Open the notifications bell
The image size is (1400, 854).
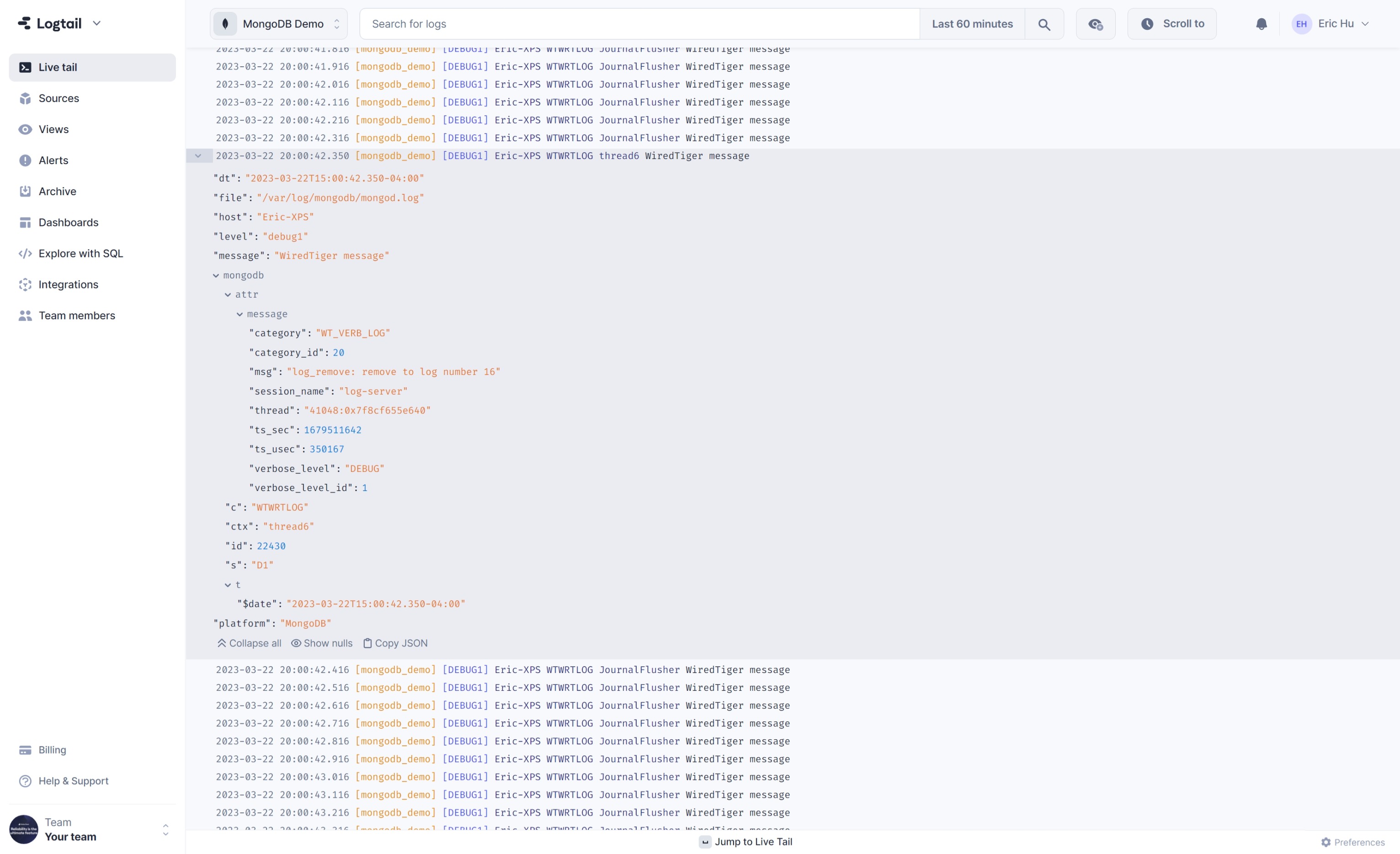click(x=1261, y=24)
